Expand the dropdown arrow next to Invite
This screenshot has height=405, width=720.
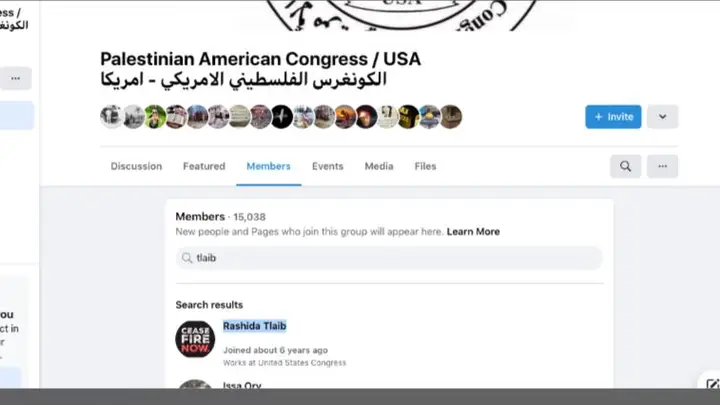tap(662, 117)
